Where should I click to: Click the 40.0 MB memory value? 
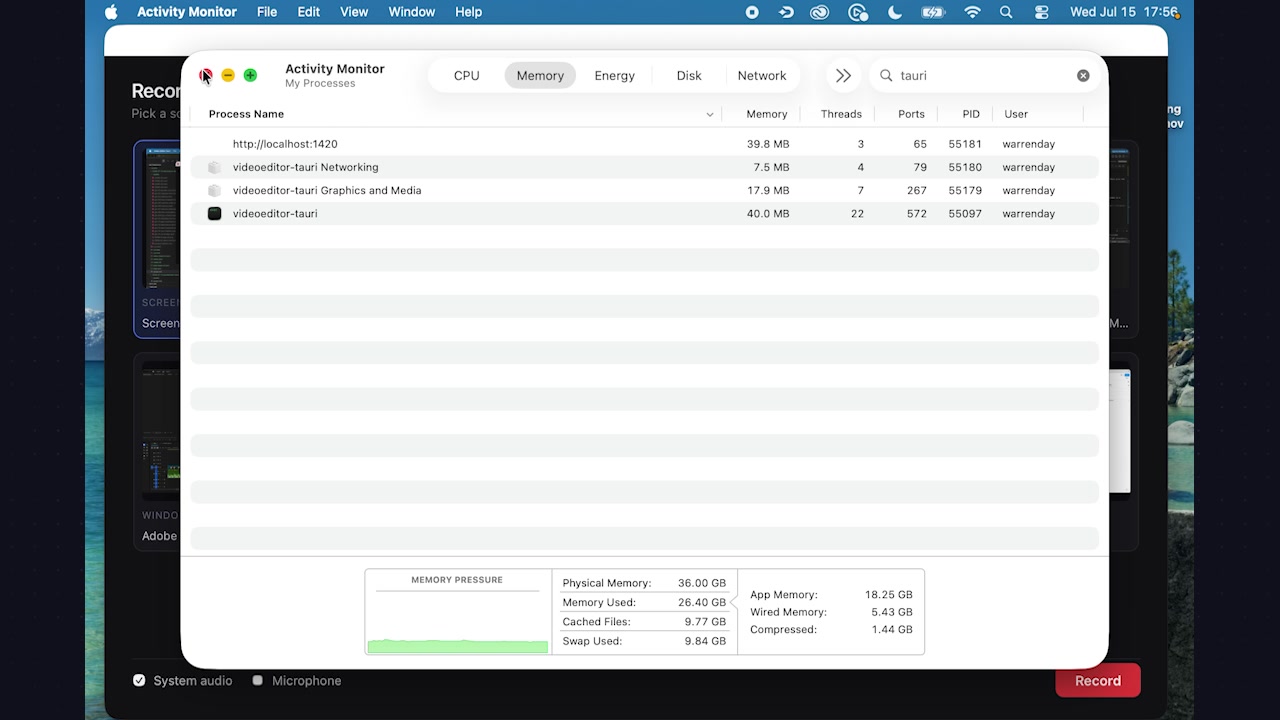coord(768,213)
